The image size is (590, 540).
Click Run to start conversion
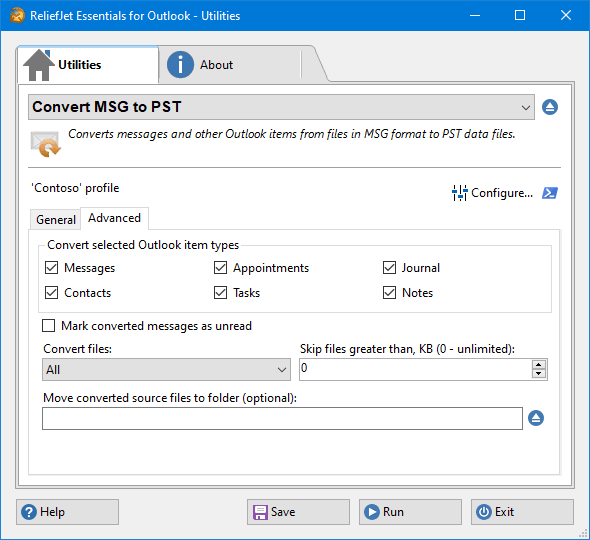point(410,512)
